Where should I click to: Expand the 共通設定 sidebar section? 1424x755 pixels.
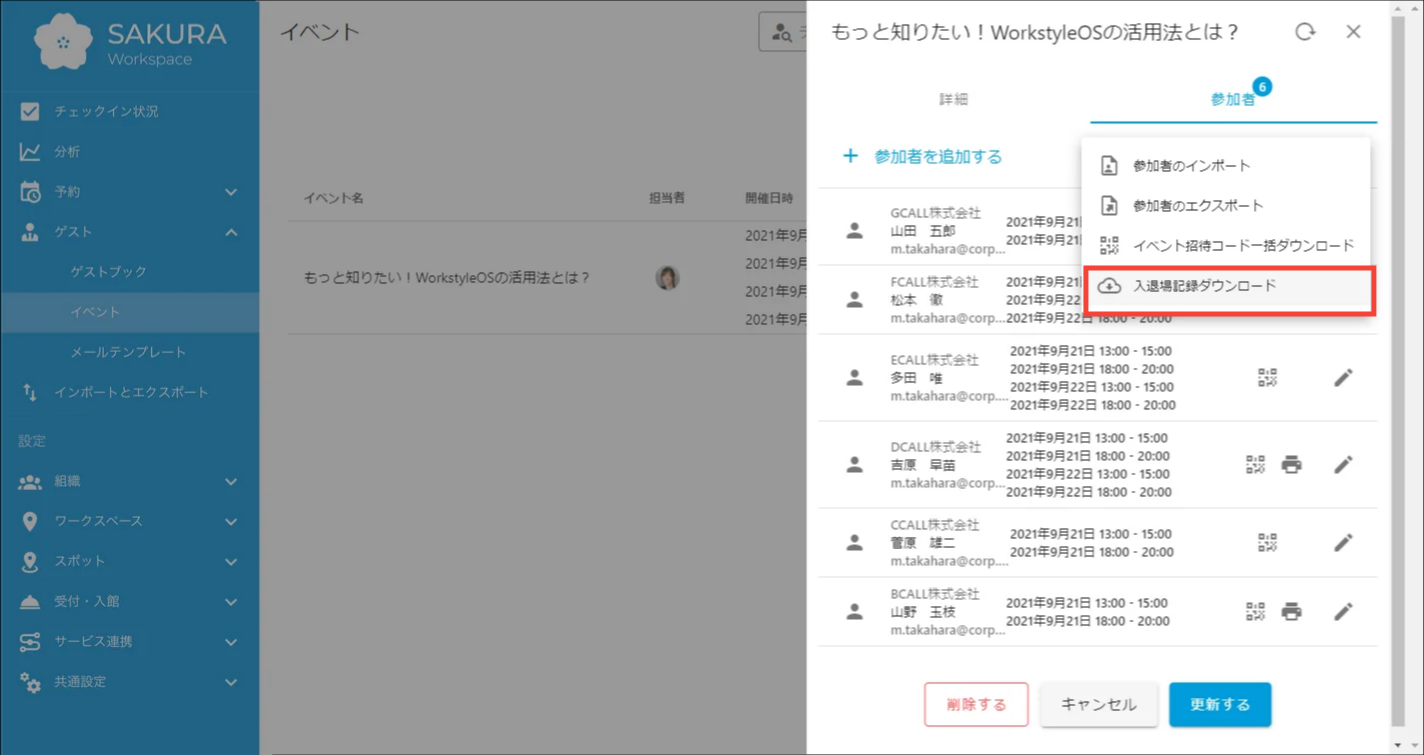click(x=129, y=681)
